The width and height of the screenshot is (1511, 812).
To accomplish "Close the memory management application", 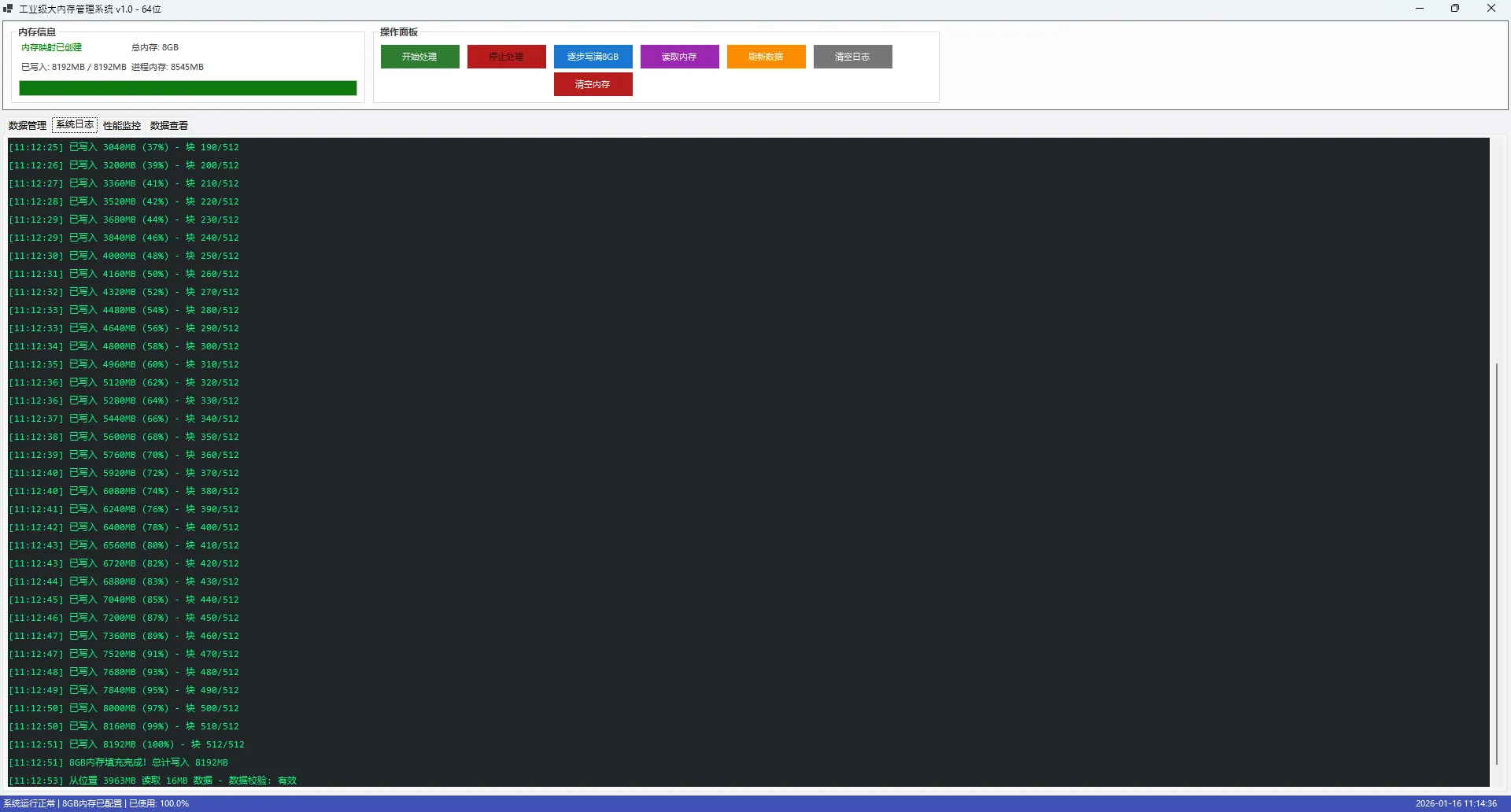I will (x=1491, y=9).
